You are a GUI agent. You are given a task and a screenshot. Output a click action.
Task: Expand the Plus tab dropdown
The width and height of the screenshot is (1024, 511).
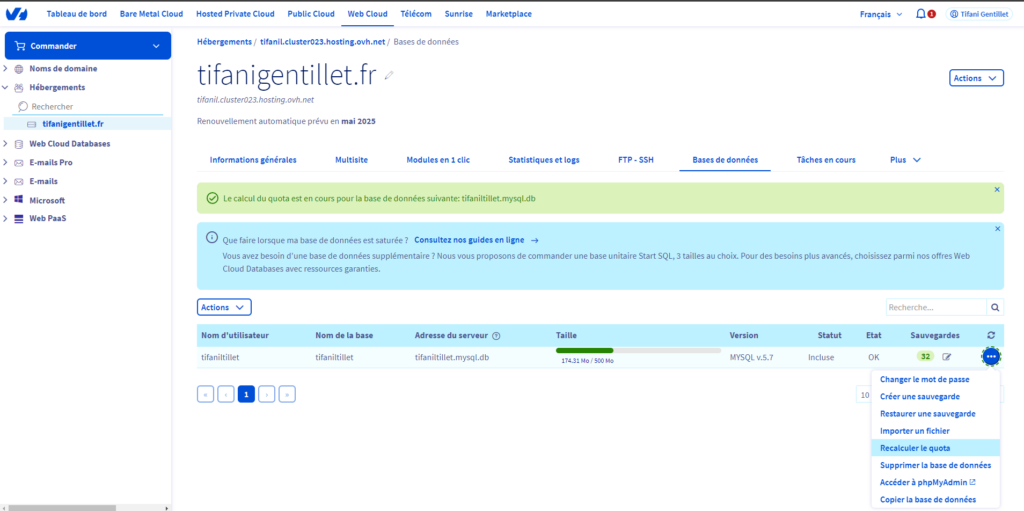click(x=905, y=160)
